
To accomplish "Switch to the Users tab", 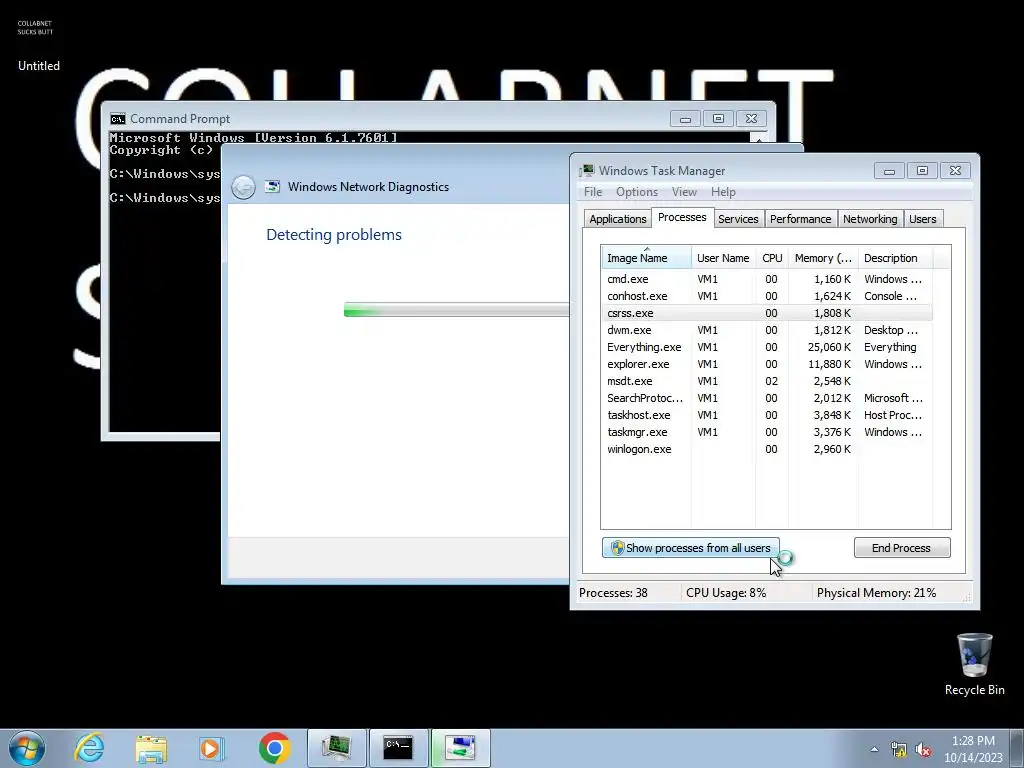I will click(922, 219).
